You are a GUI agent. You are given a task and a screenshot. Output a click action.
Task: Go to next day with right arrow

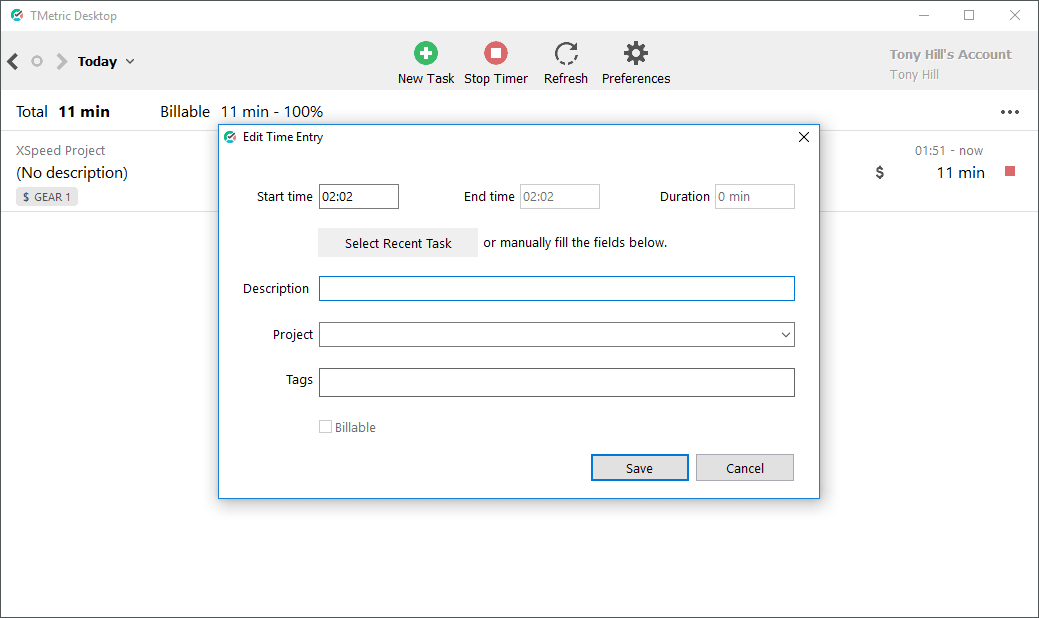62,61
